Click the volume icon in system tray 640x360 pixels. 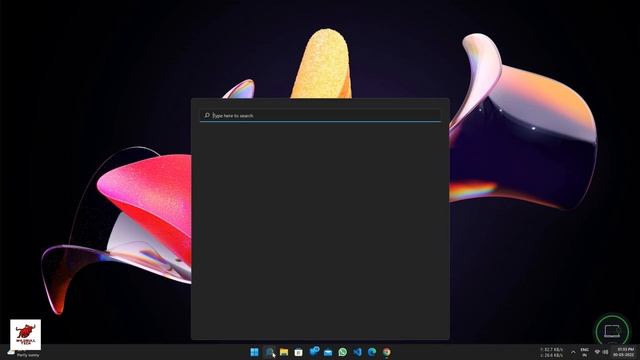click(x=605, y=352)
